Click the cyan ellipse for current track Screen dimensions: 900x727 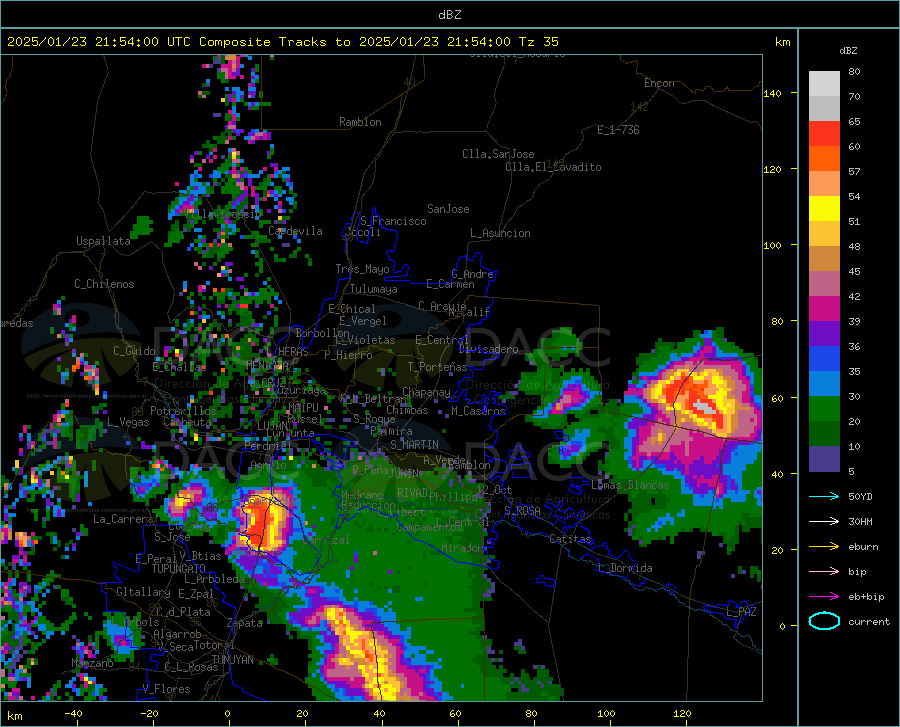click(824, 621)
